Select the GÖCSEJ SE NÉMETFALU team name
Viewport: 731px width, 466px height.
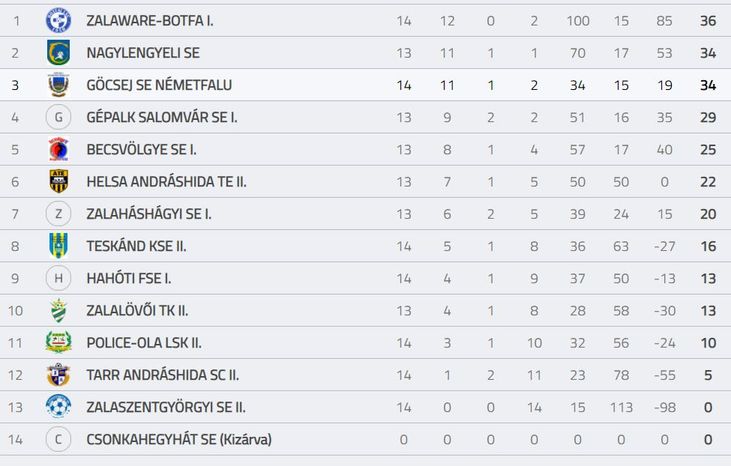[159, 85]
